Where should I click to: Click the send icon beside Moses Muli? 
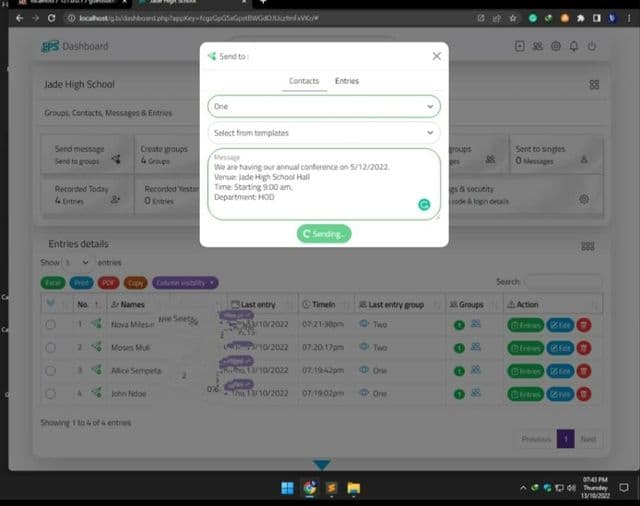97,347
